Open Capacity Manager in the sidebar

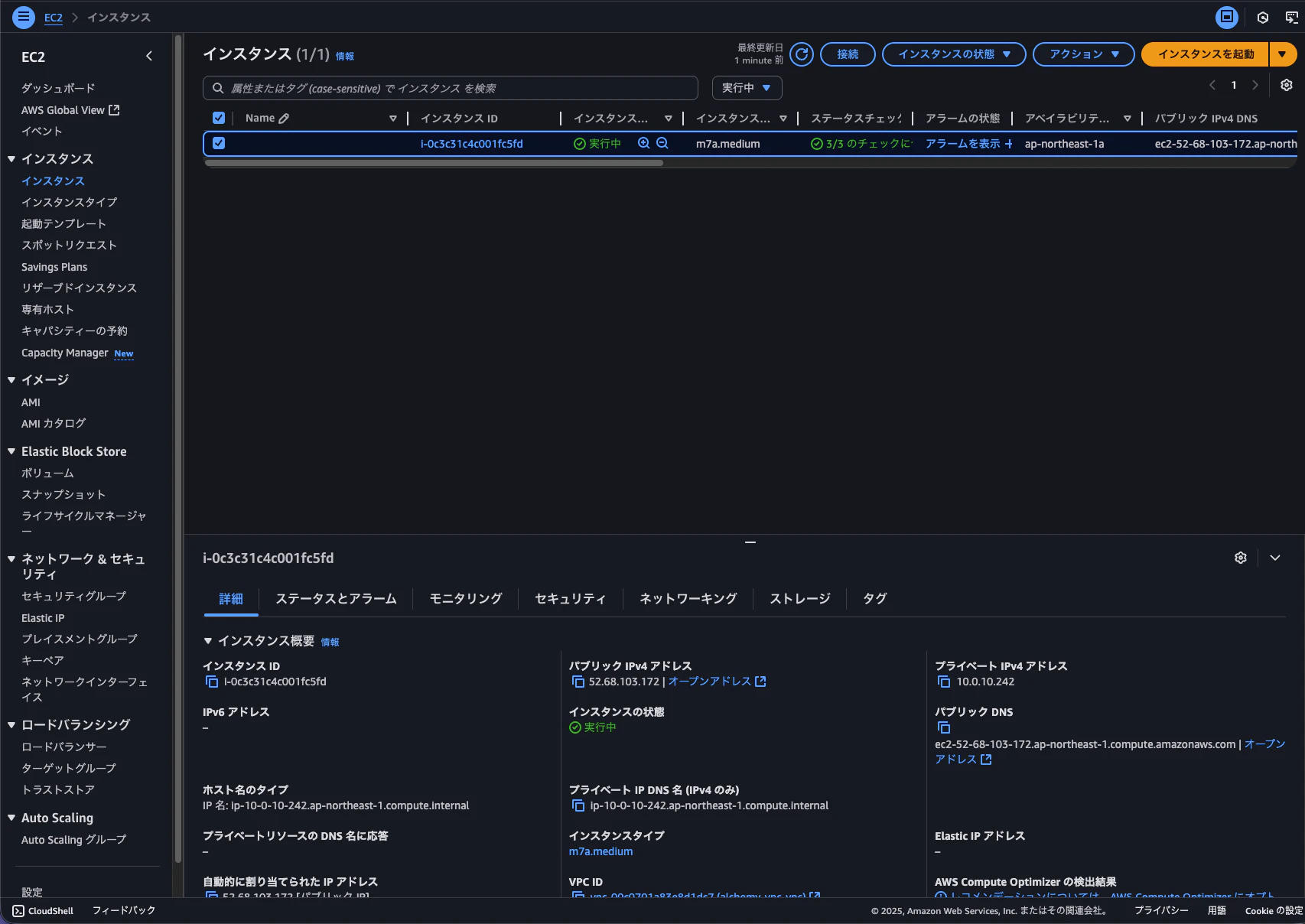65,353
